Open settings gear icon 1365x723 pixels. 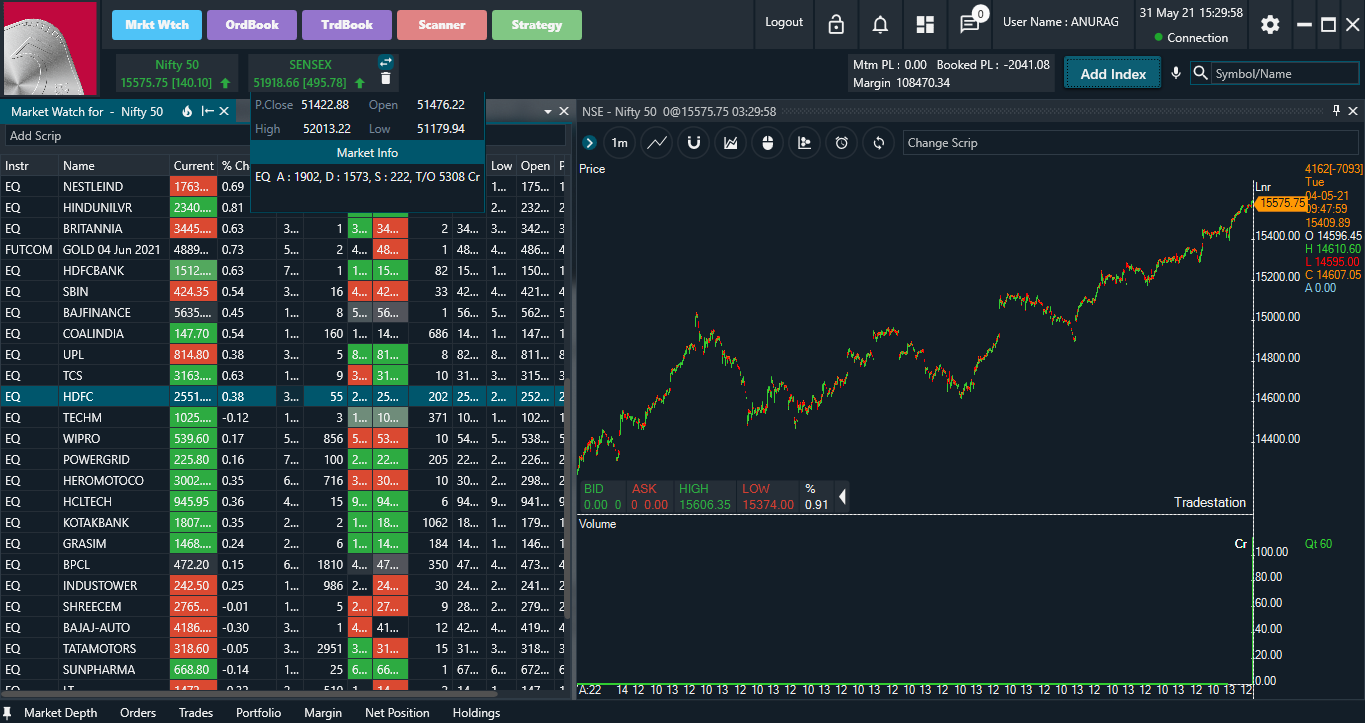point(1270,25)
